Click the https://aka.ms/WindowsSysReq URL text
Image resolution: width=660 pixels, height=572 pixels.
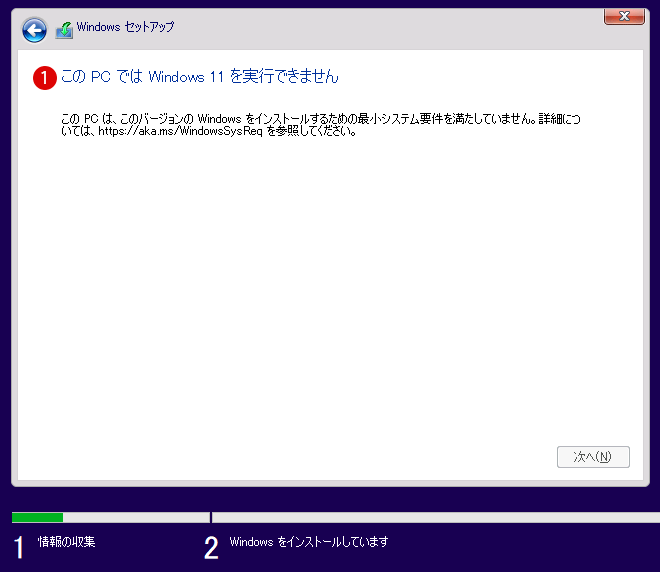coord(180,131)
